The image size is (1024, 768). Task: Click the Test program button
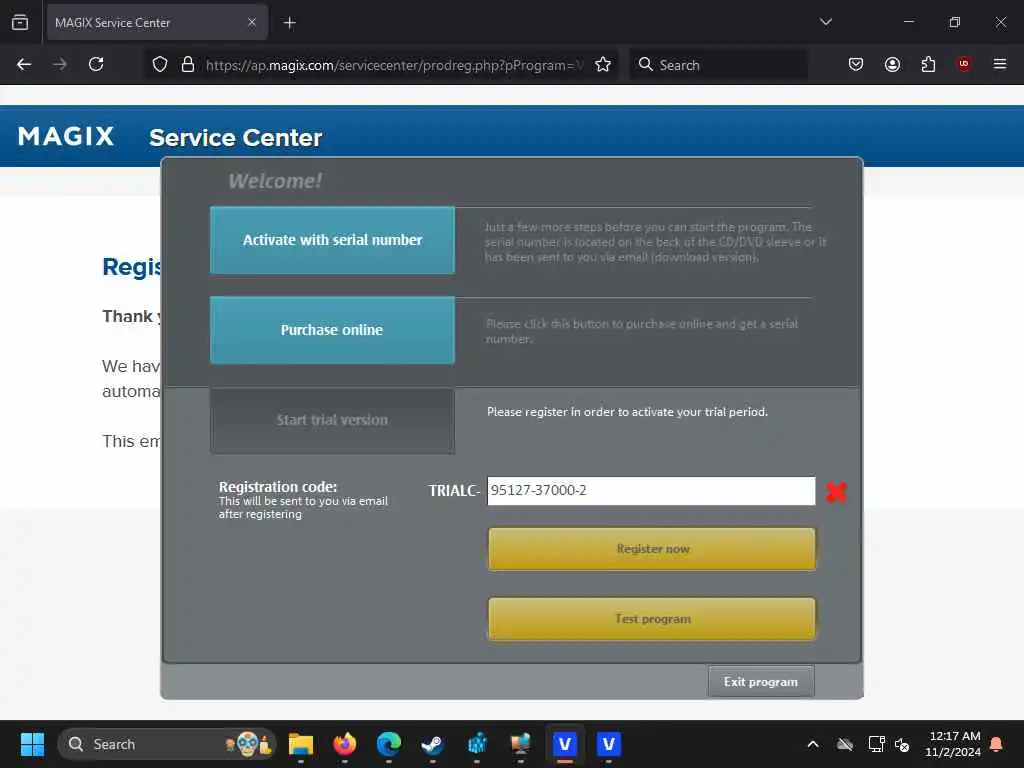(652, 618)
